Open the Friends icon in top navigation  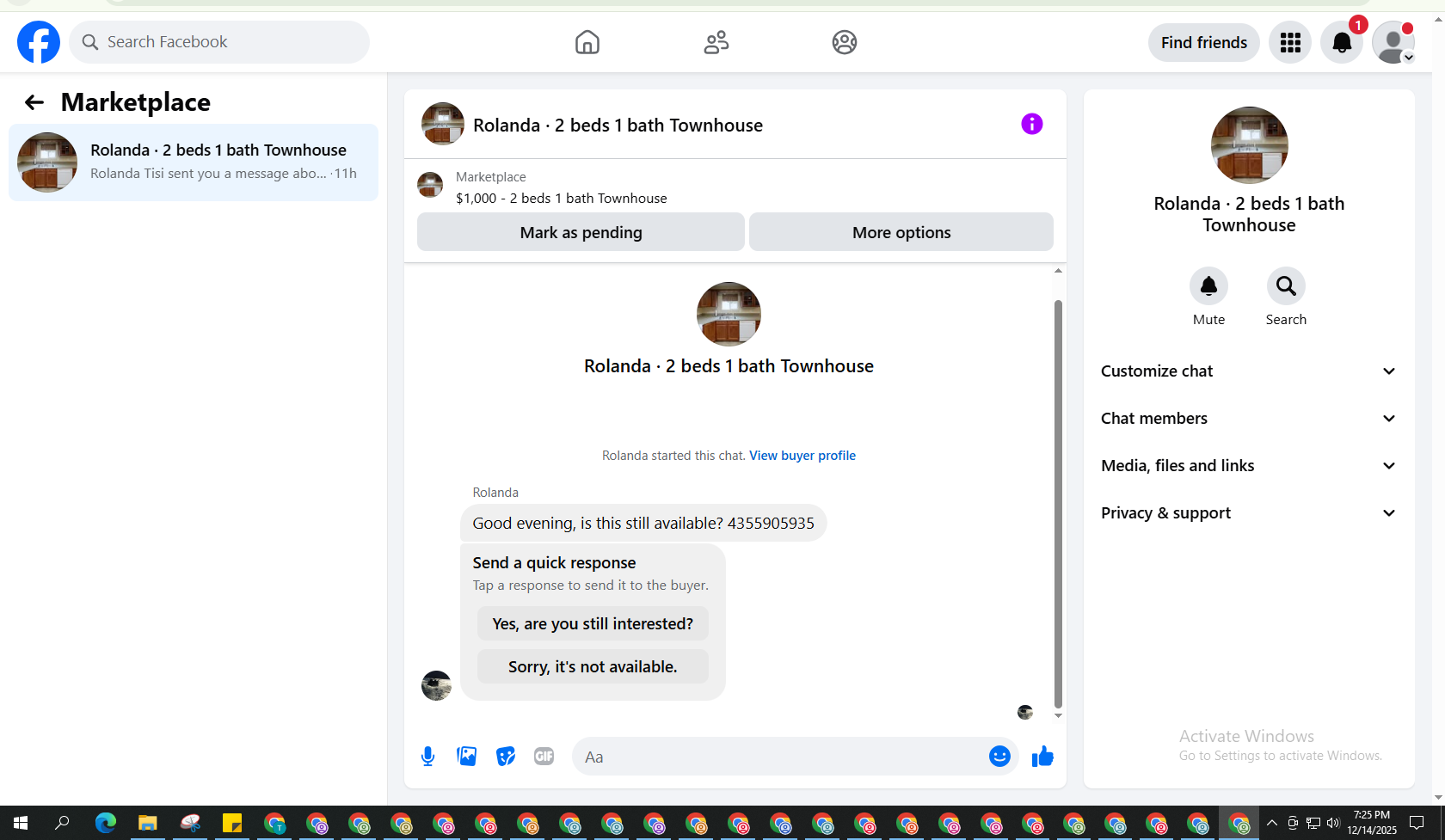pyautogui.click(x=716, y=42)
